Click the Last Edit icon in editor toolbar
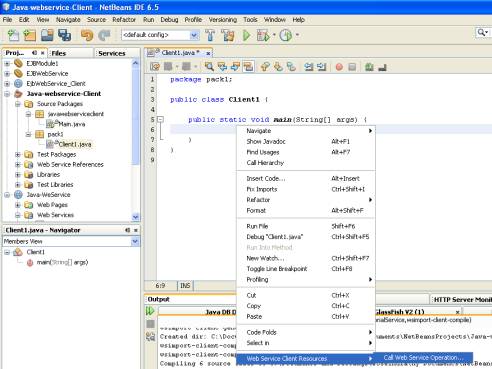This screenshot has width=492, height=369. click(x=155, y=67)
